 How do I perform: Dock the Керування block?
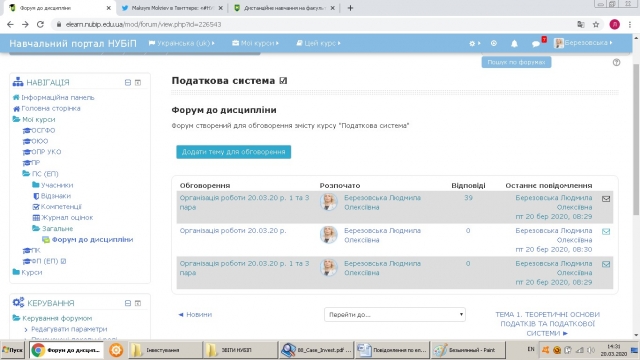pos(138,303)
